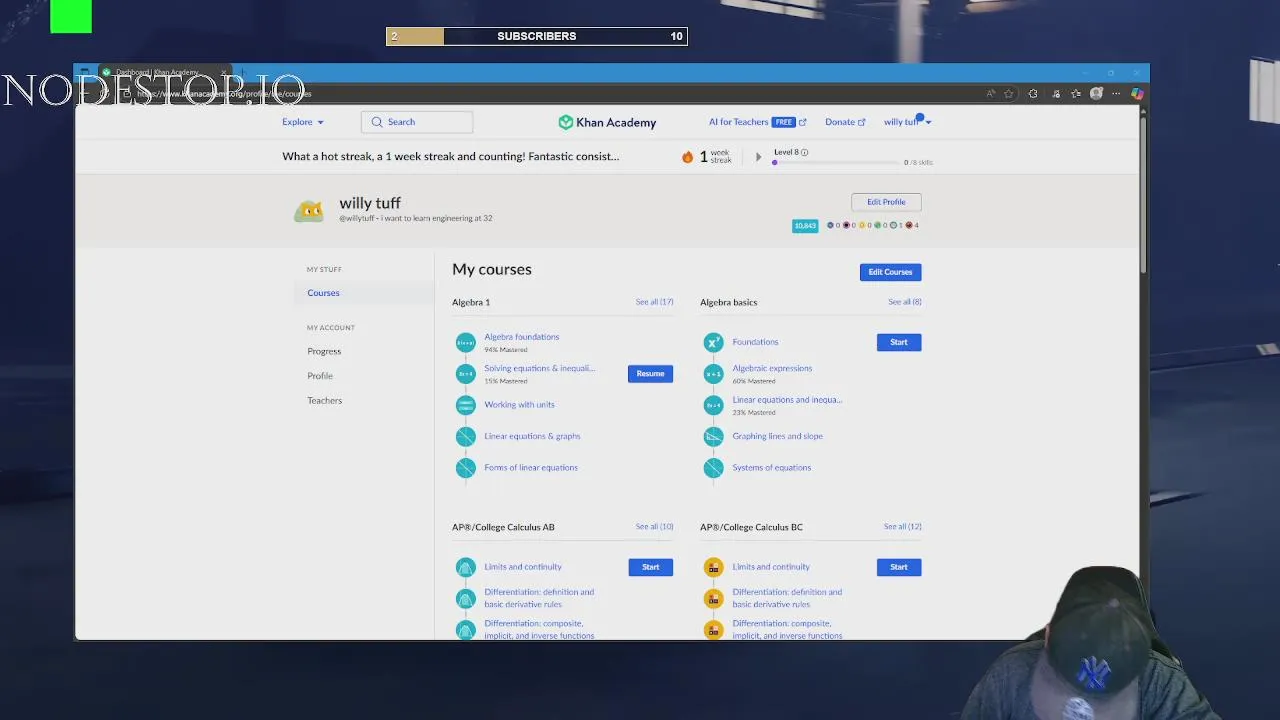The width and height of the screenshot is (1280, 720).
Task: Select Courses in the sidebar
Action: tap(323, 293)
